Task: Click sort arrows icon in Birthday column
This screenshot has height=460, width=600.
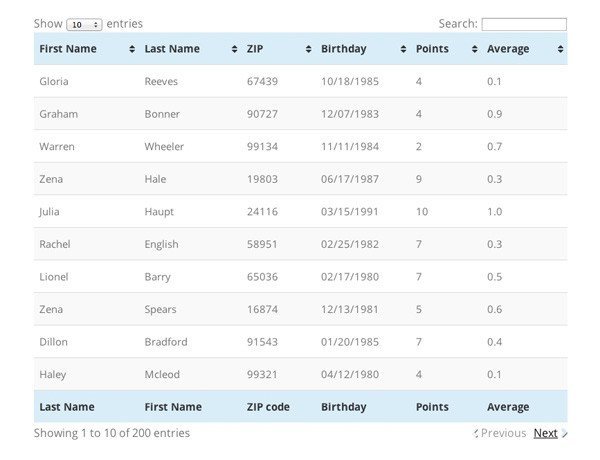Action: pyautogui.click(x=403, y=49)
